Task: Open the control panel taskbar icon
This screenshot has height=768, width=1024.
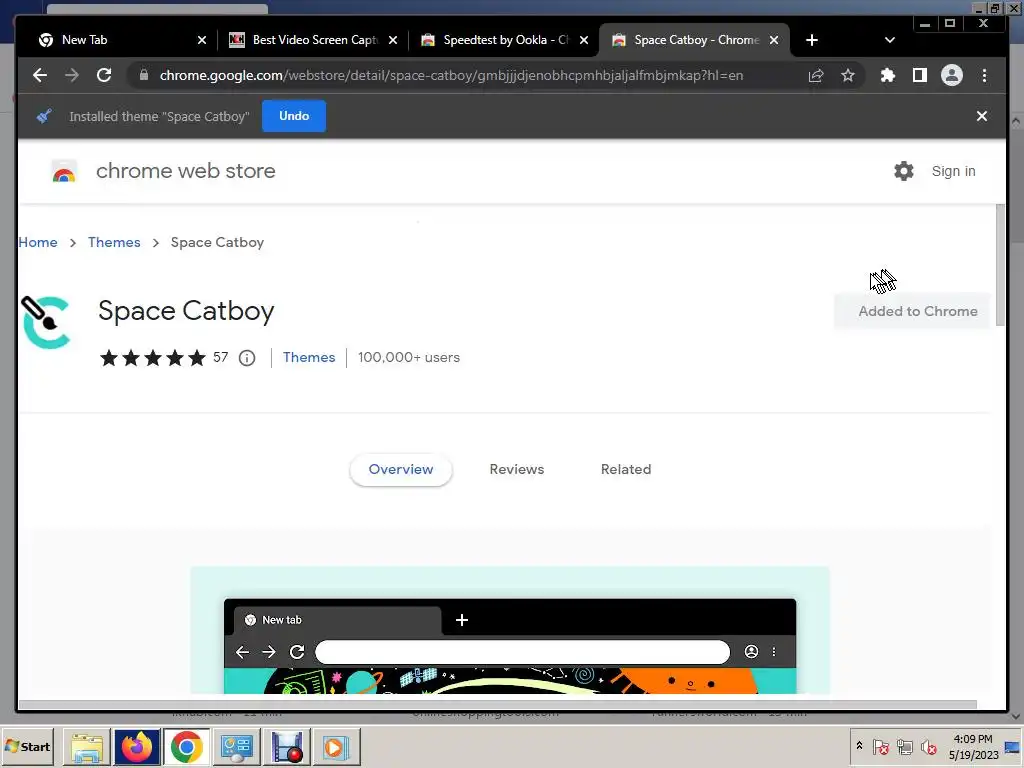Action: point(236,747)
